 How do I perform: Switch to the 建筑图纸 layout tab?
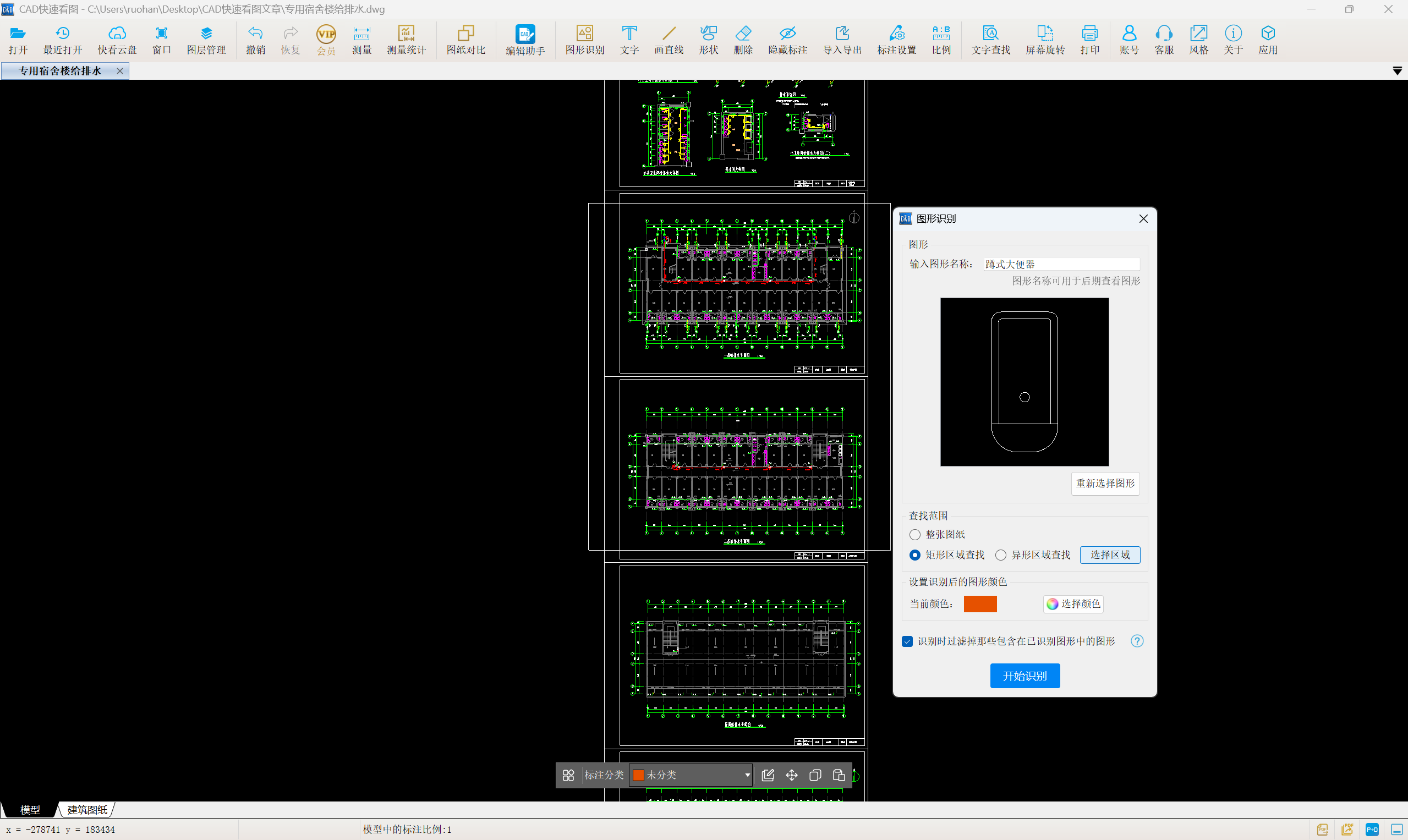coord(86,809)
